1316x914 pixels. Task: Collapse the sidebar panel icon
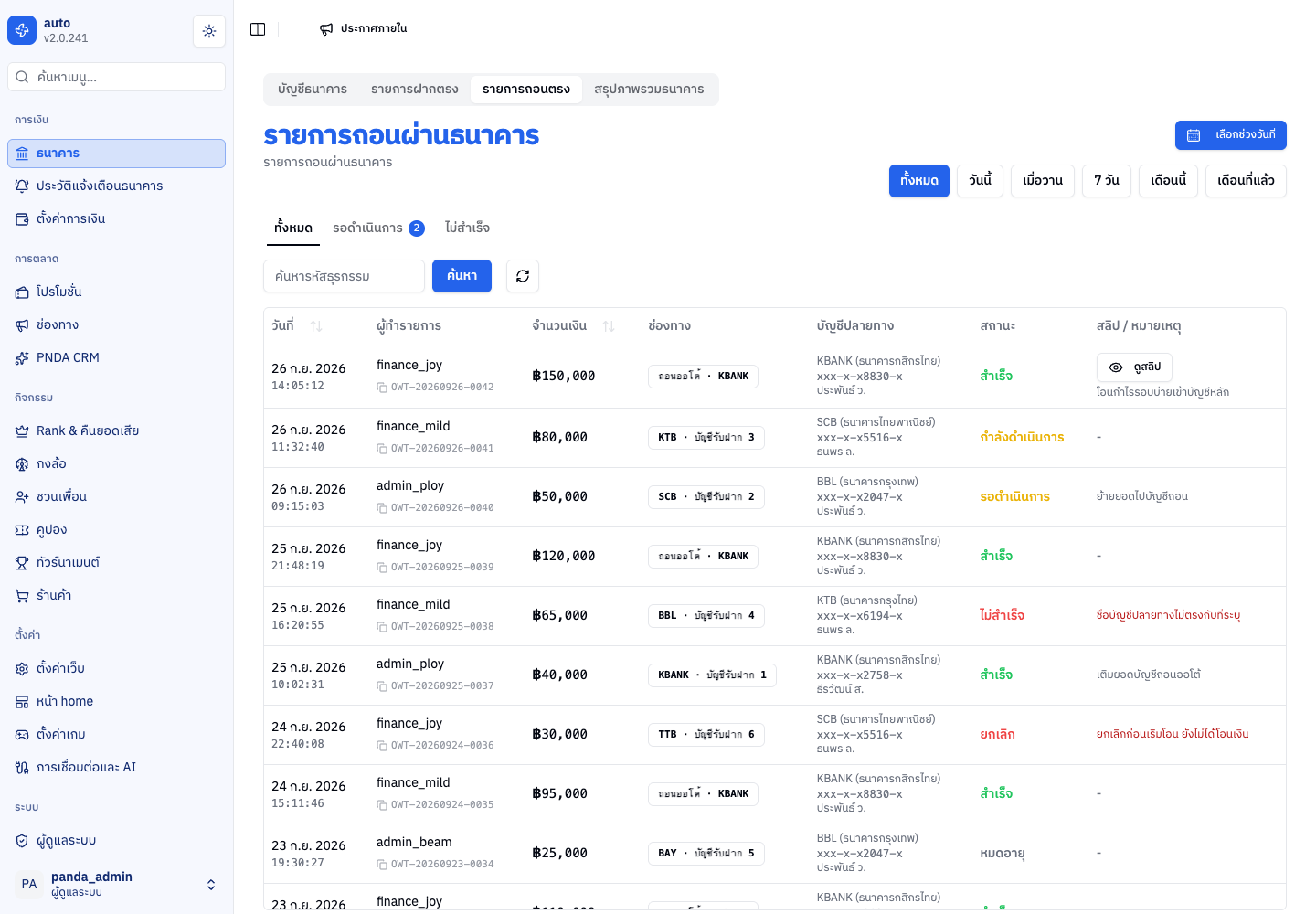(x=258, y=29)
